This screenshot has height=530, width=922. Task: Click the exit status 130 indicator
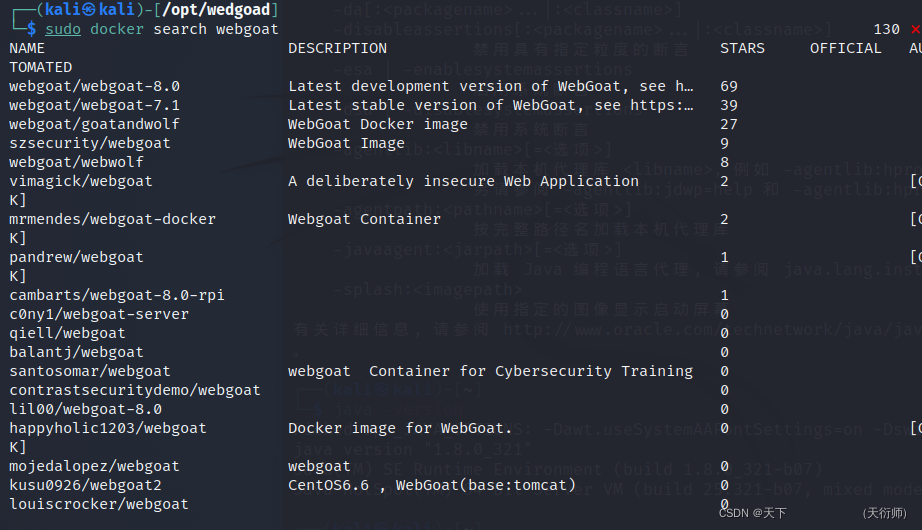pyautogui.click(x=887, y=29)
